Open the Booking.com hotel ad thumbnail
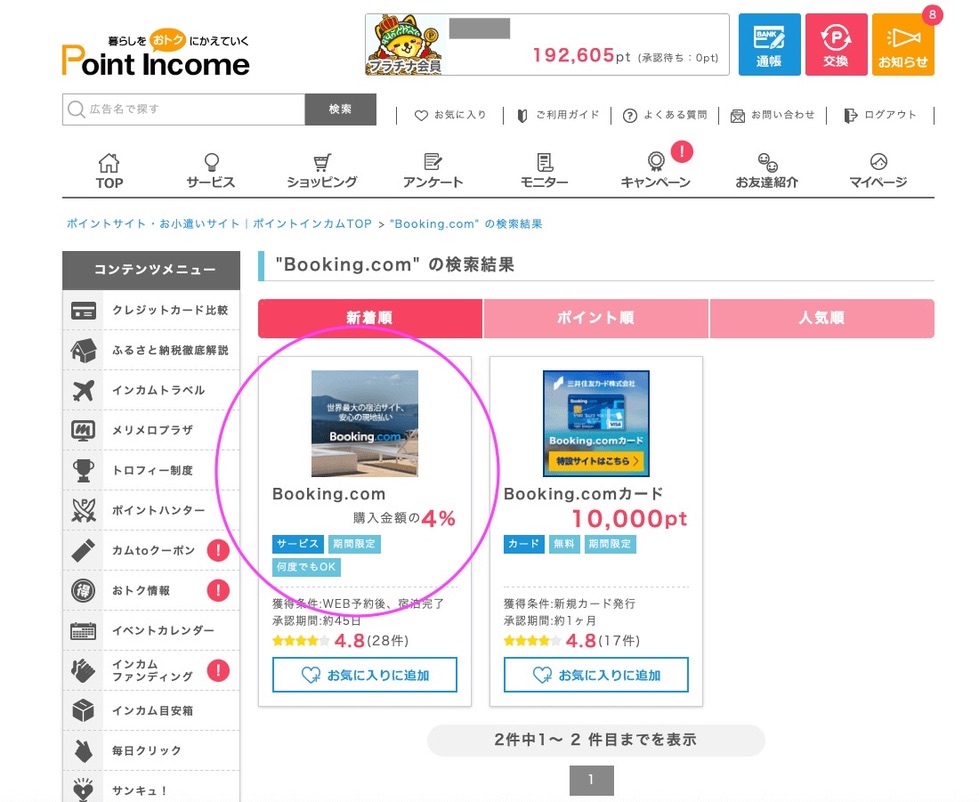Screen dimensions: 979x802 364,423
